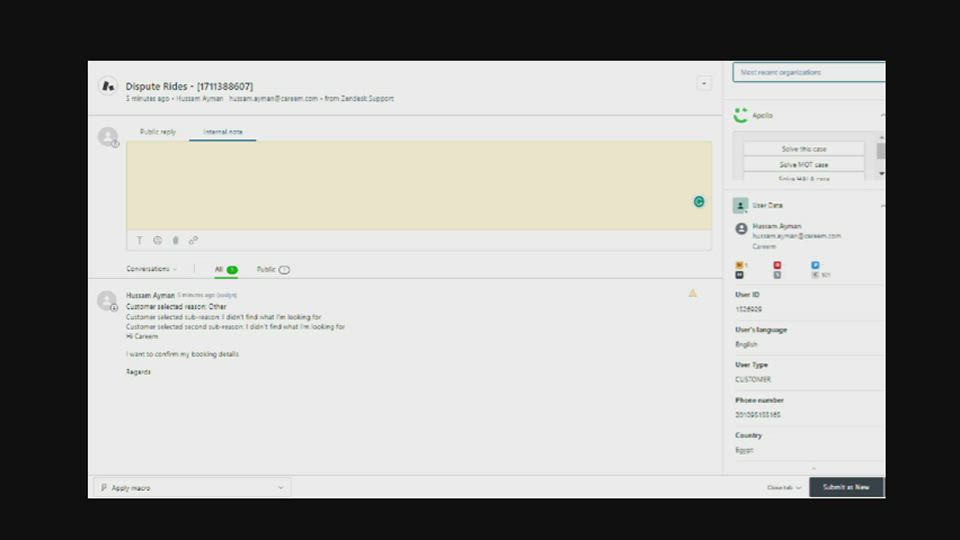Click the User ID value
960x540 pixels.
(748, 309)
